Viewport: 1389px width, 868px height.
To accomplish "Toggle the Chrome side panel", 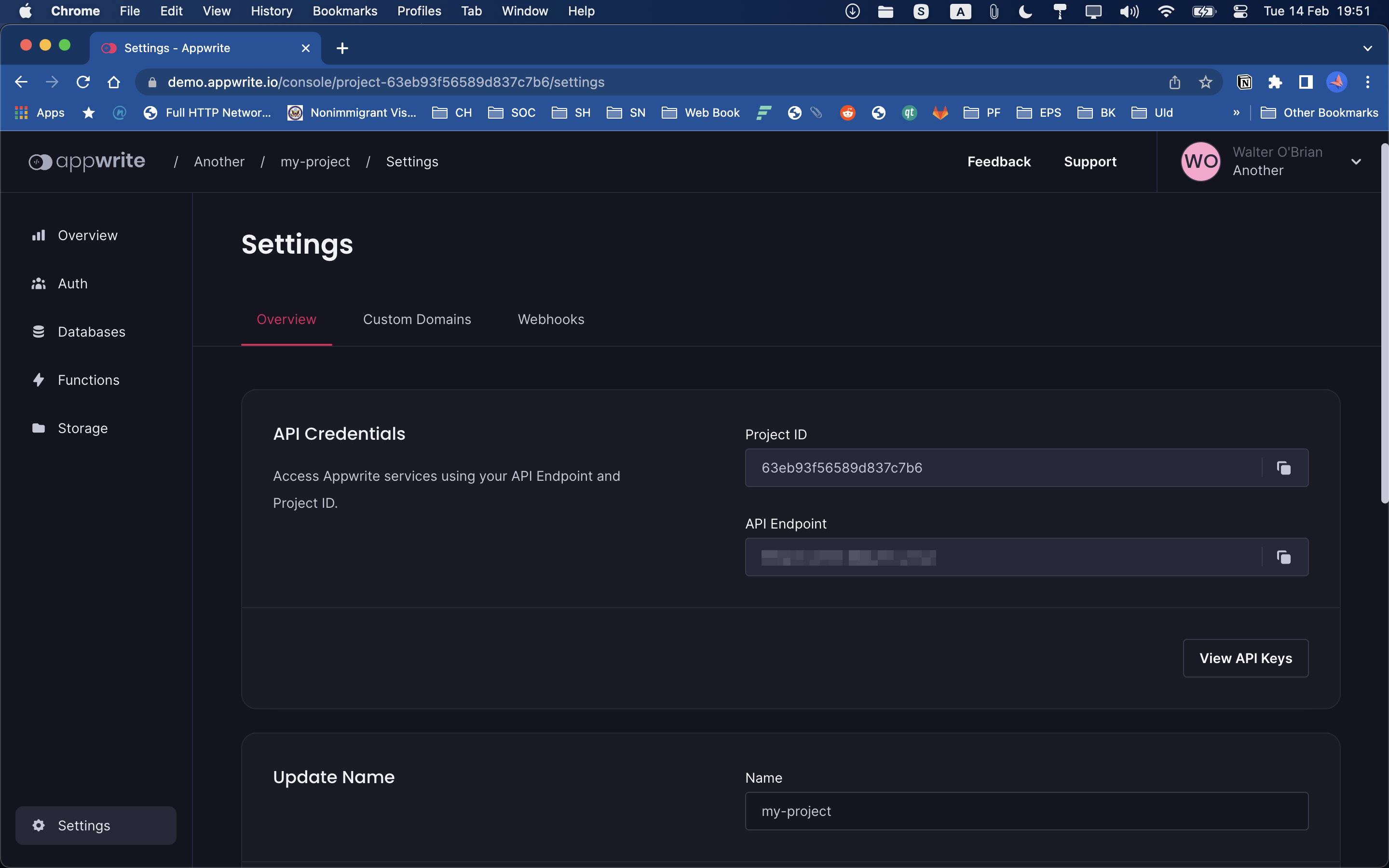I will tap(1306, 82).
